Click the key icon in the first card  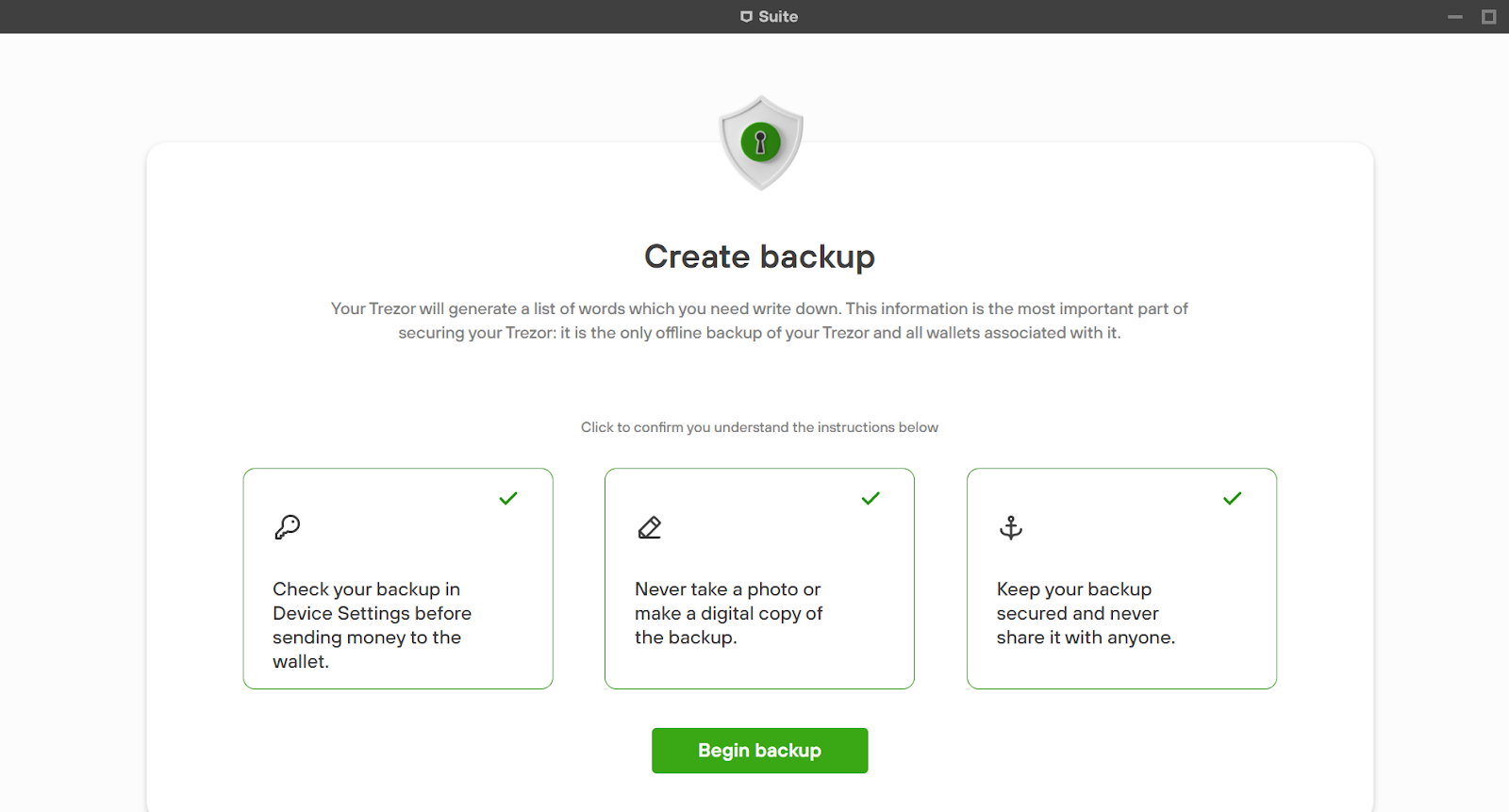pos(288,527)
